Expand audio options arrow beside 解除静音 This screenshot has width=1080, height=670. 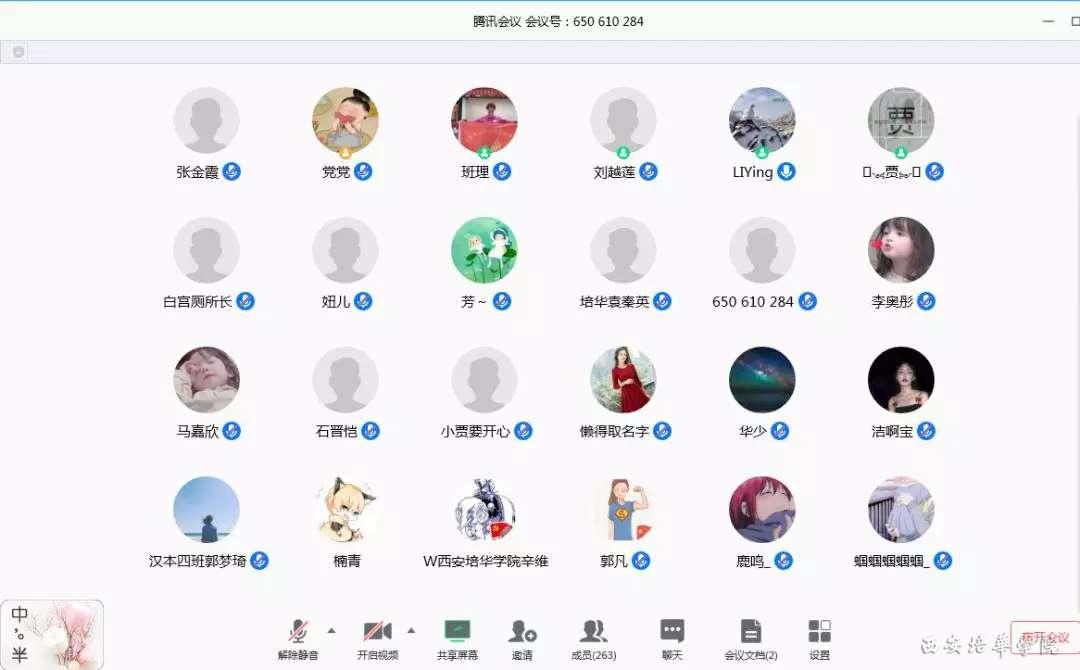(332, 630)
